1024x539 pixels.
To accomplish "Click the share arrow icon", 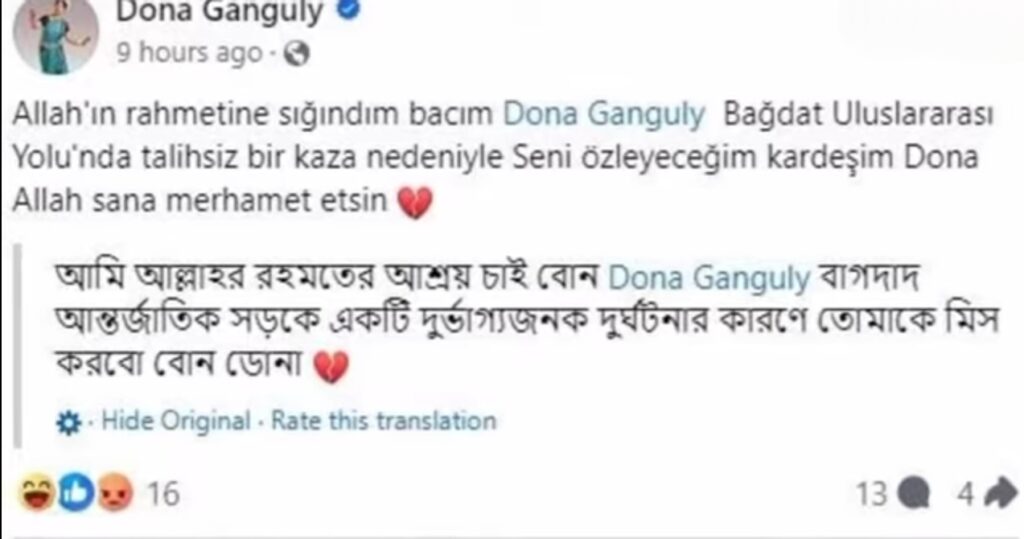I will pyautogui.click(x=1000, y=494).
